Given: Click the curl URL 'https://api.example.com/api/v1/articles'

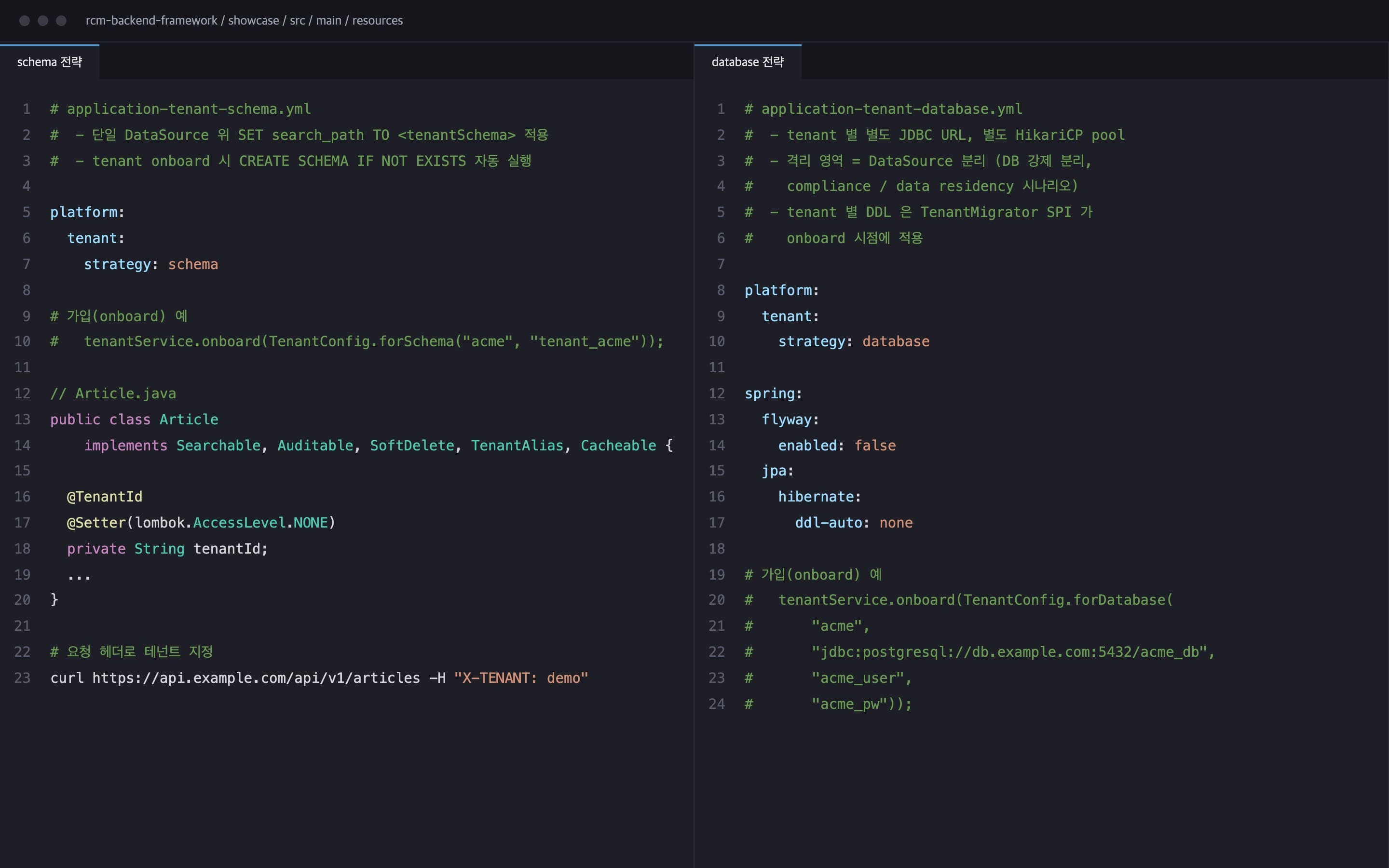Looking at the screenshot, I should 256,678.
